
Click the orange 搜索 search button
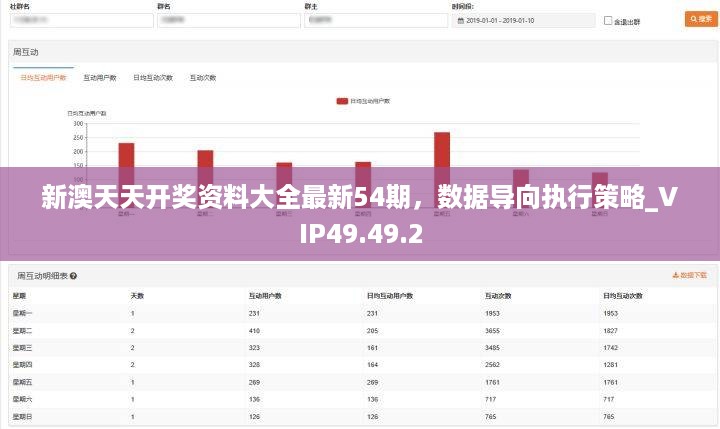(698, 19)
